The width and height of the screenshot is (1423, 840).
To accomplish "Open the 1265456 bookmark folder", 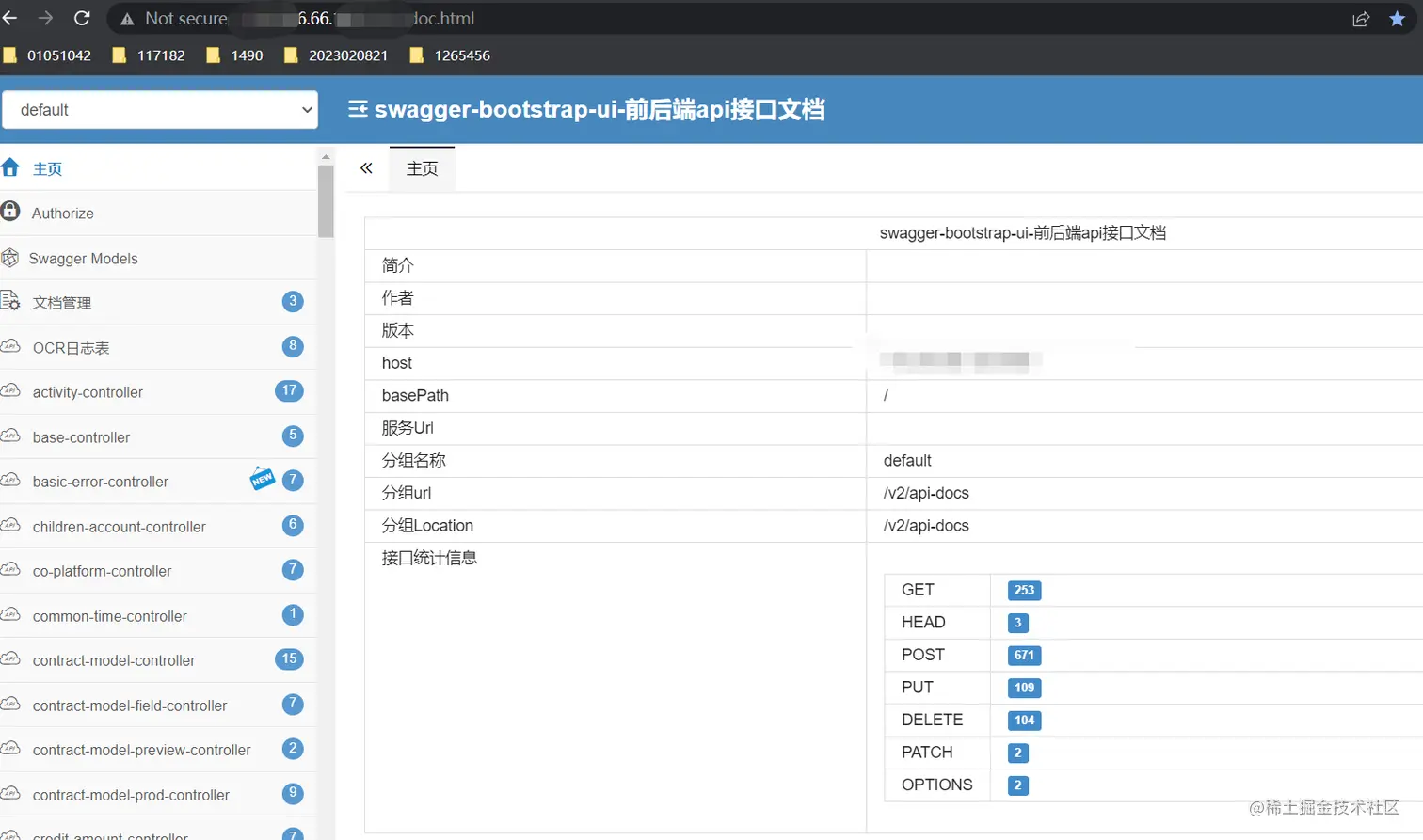I will (x=450, y=55).
